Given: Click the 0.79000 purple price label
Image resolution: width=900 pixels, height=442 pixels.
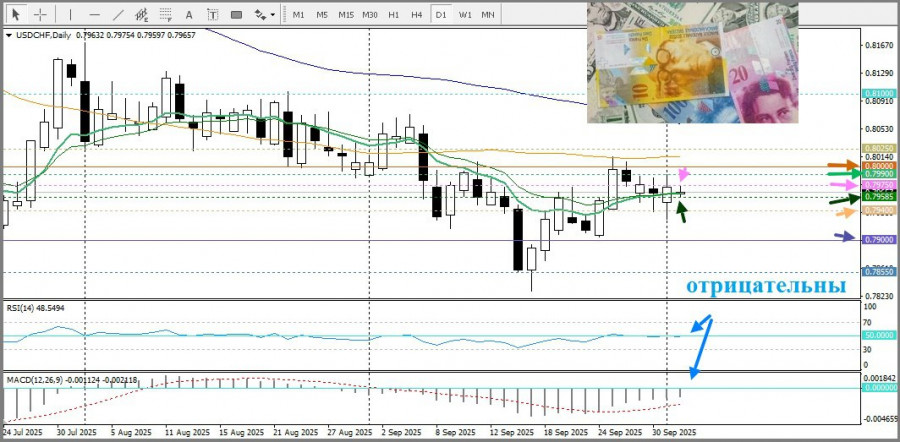Looking at the screenshot, I should point(879,239).
